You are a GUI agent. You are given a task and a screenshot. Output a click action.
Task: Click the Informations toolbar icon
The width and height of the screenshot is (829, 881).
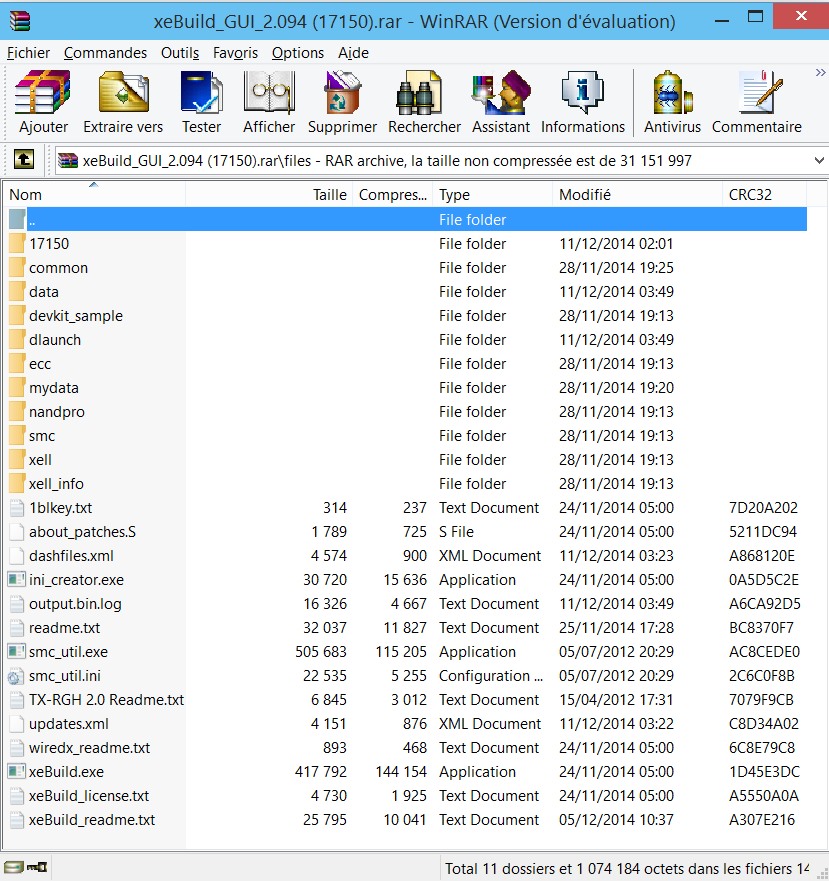tap(582, 93)
